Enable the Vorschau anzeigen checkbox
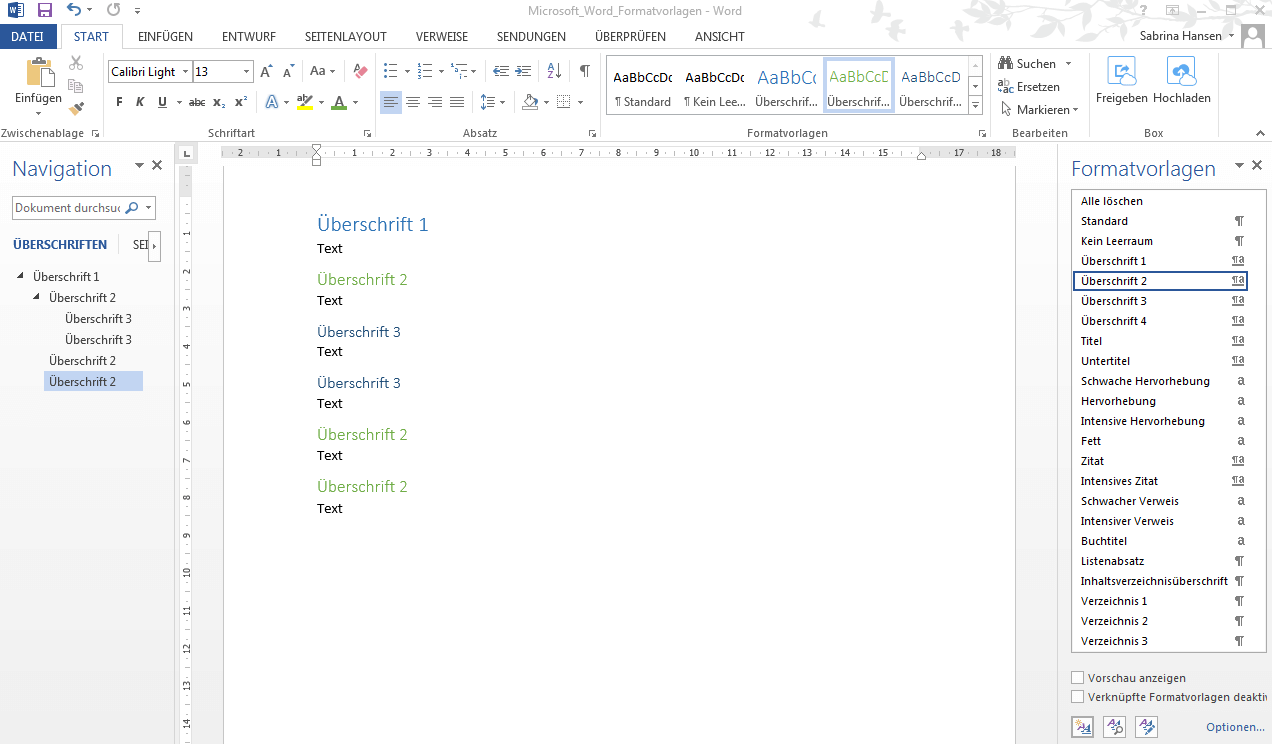Viewport: 1272px width, 744px height. coord(1077,678)
